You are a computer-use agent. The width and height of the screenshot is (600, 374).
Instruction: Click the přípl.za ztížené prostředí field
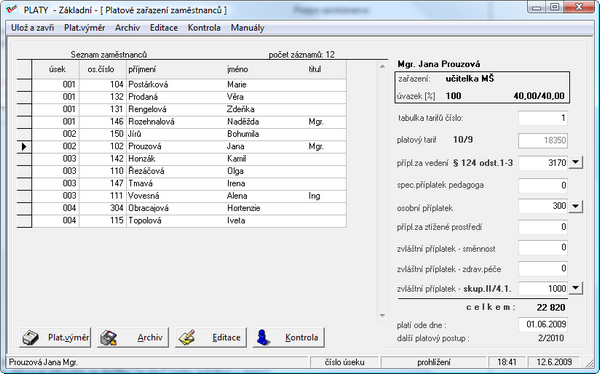pyautogui.click(x=543, y=227)
